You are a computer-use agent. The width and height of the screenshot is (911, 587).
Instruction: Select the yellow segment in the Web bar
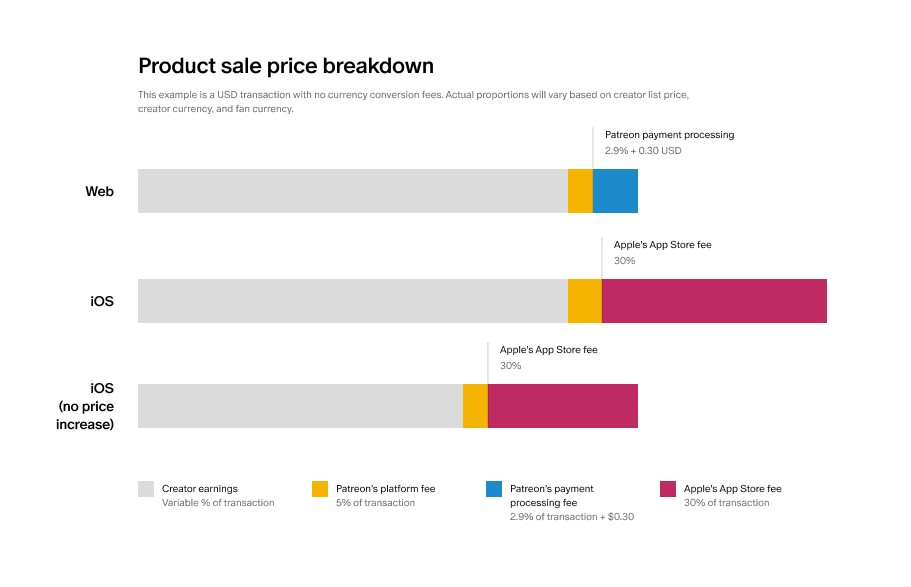[x=580, y=191]
